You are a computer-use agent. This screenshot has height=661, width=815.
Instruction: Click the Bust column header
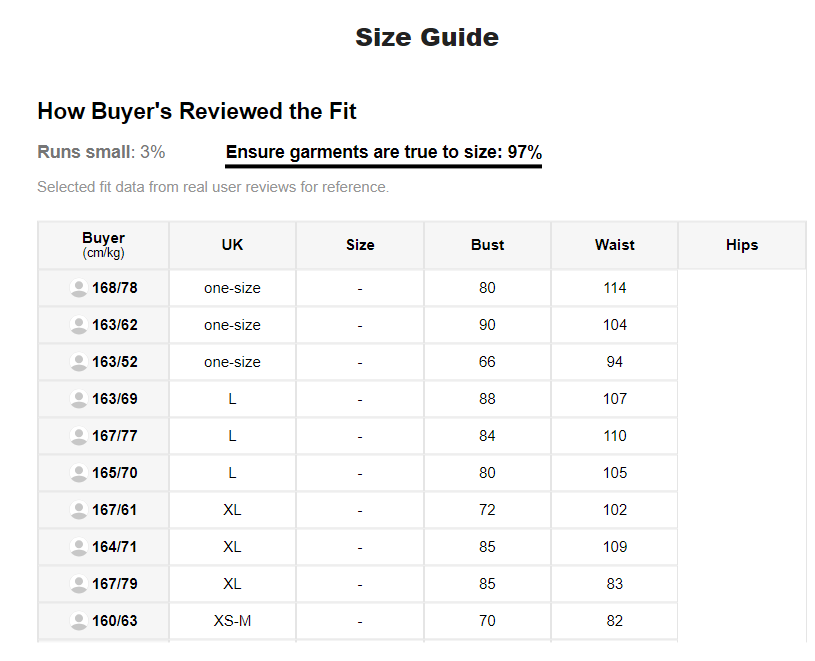point(487,245)
